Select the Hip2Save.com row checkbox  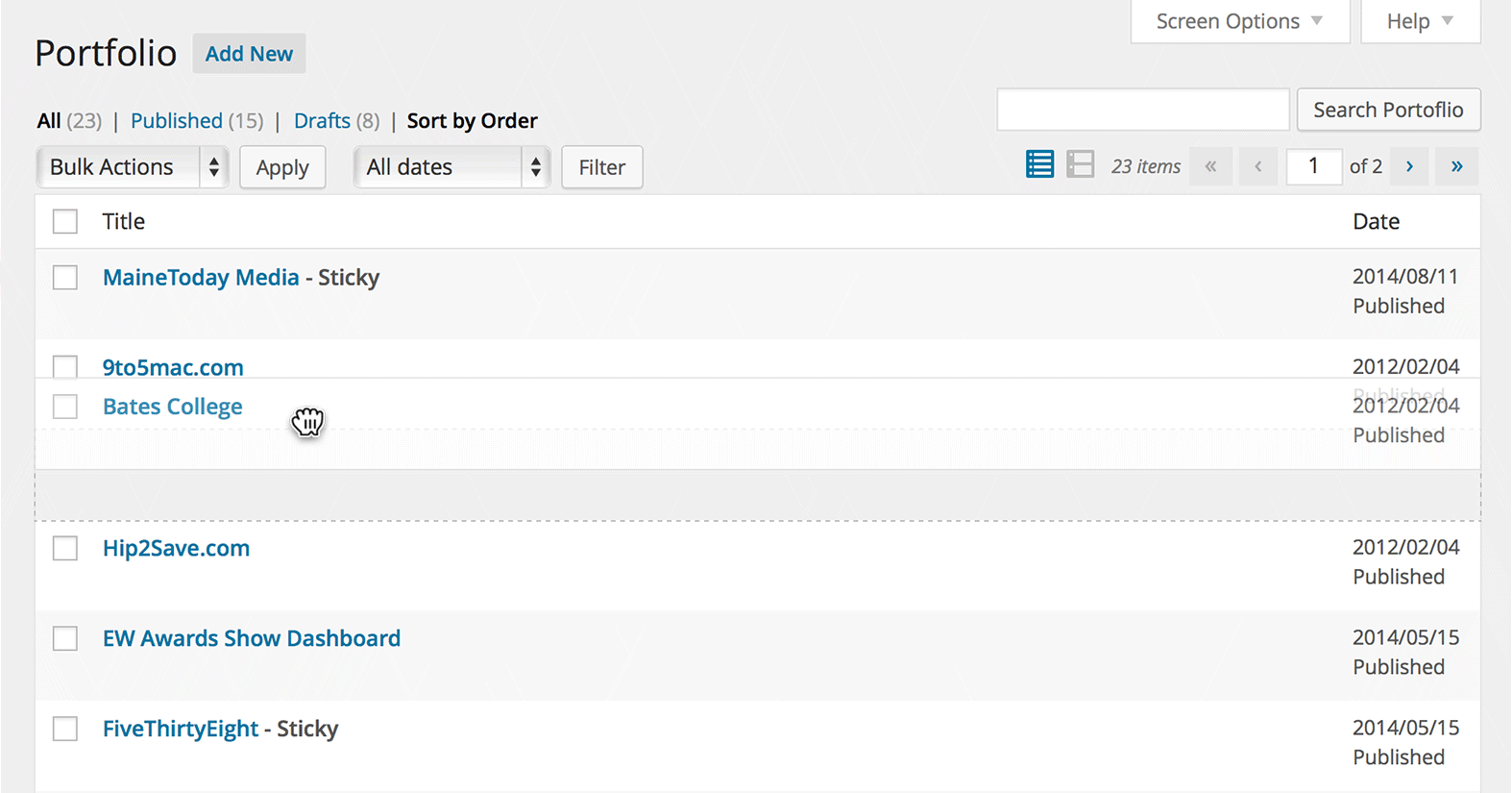[x=65, y=549]
